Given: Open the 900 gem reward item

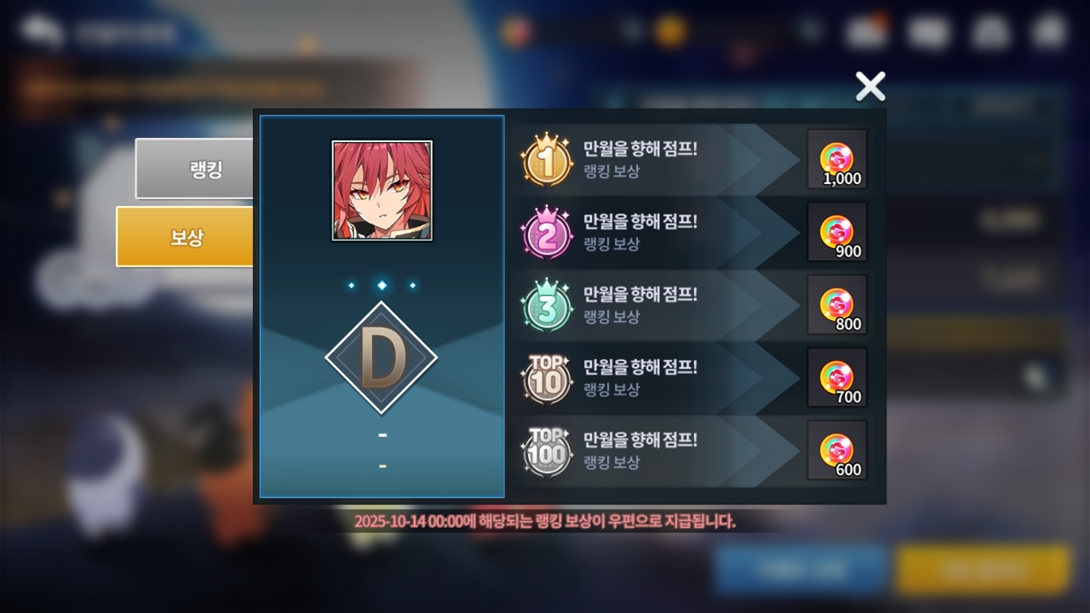Looking at the screenshot, I should click(x=837, y=232).
